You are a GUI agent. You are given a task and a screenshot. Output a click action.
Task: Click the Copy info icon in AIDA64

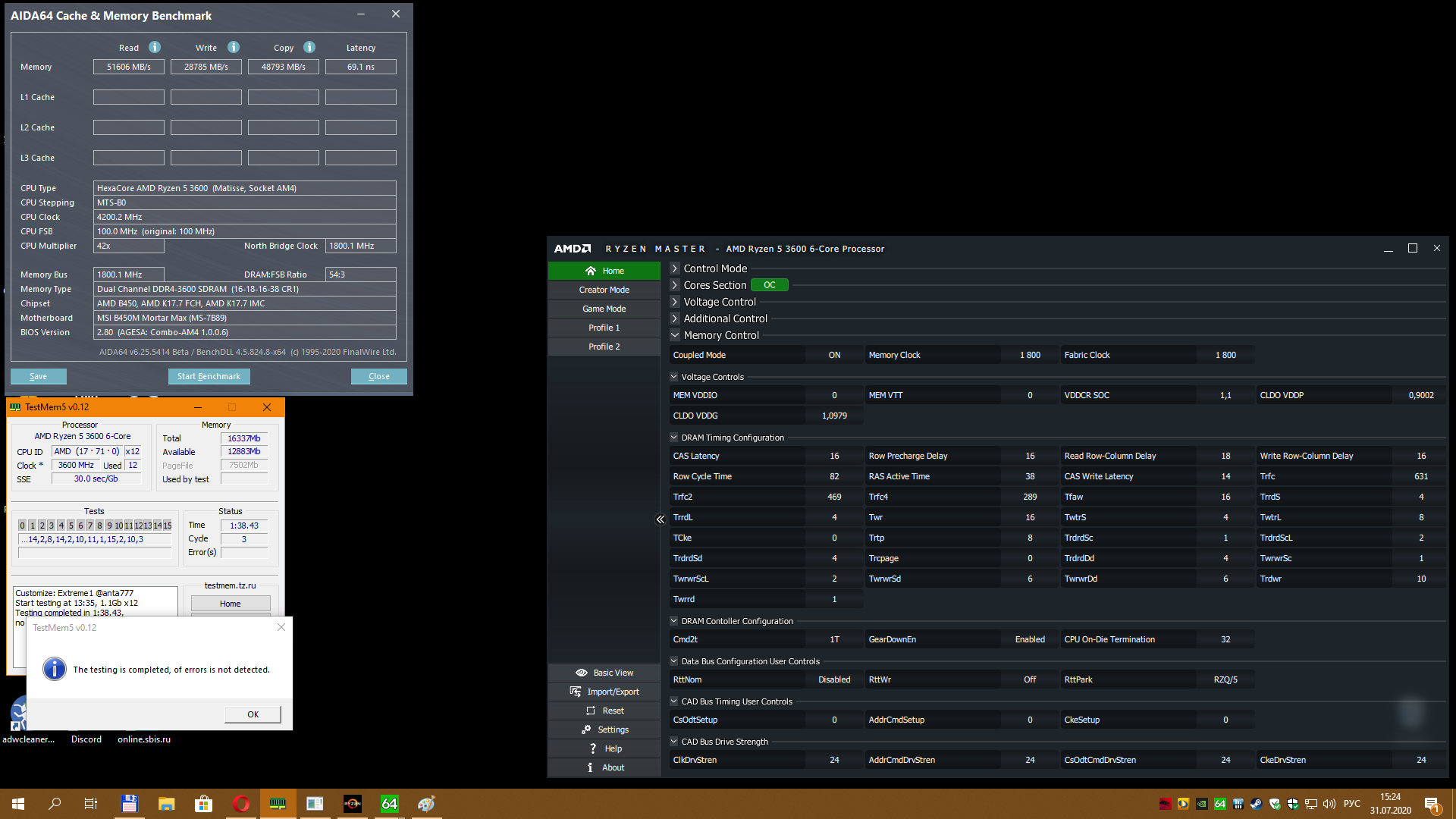point(309,47)
